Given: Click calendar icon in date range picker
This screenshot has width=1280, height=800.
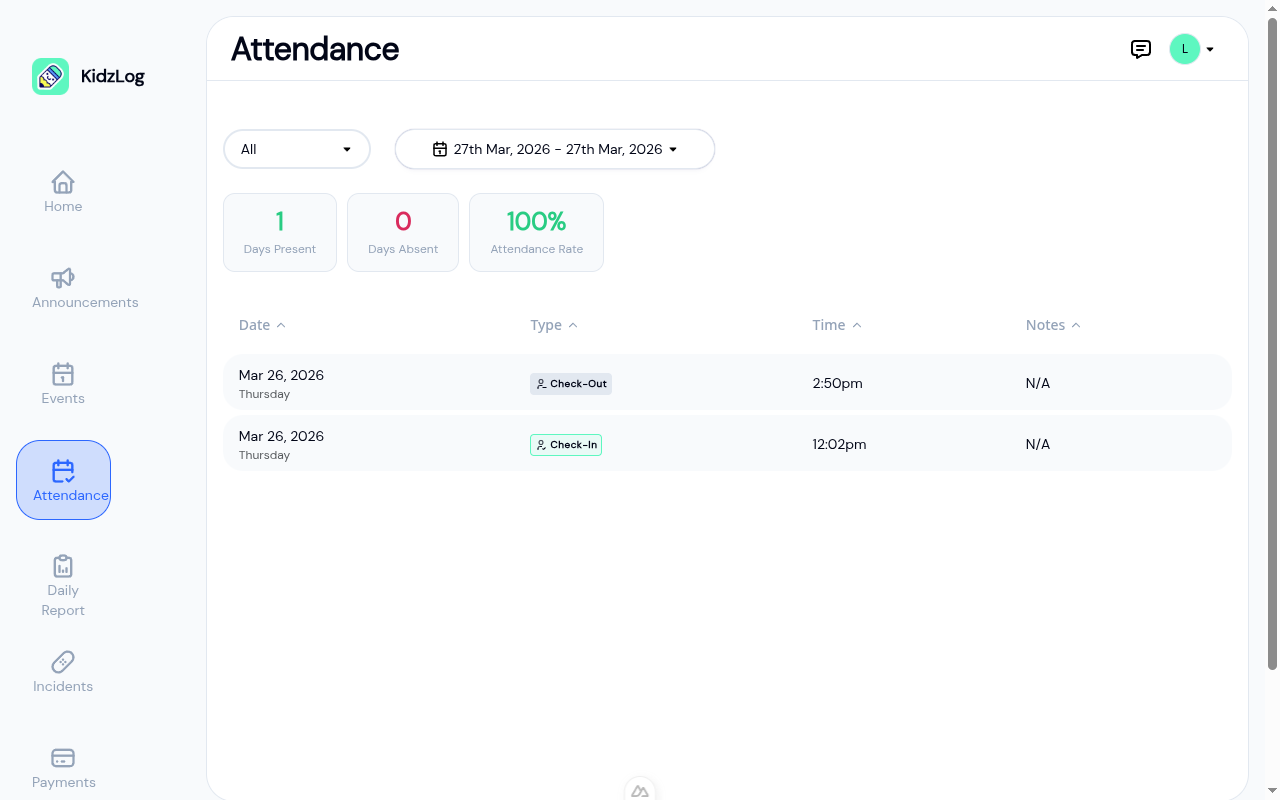Looking at the screenshot, I should 439,149.
